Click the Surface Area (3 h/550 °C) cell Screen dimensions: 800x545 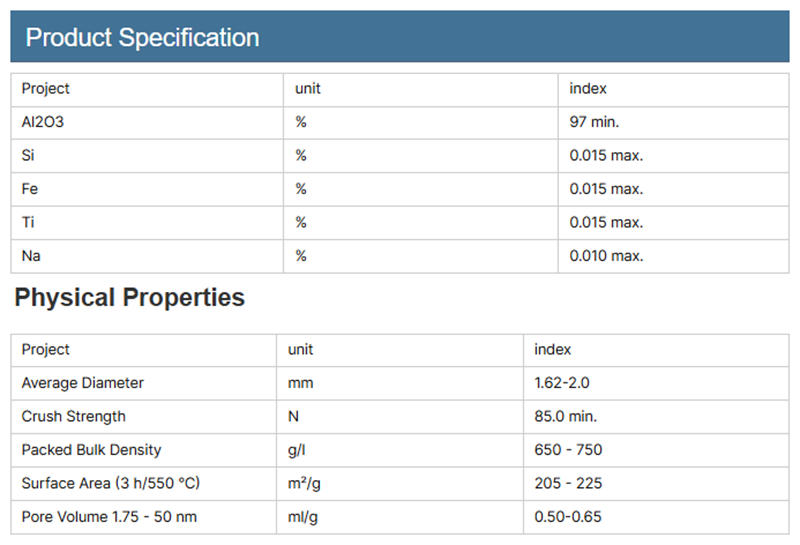[x=111, y=484]
